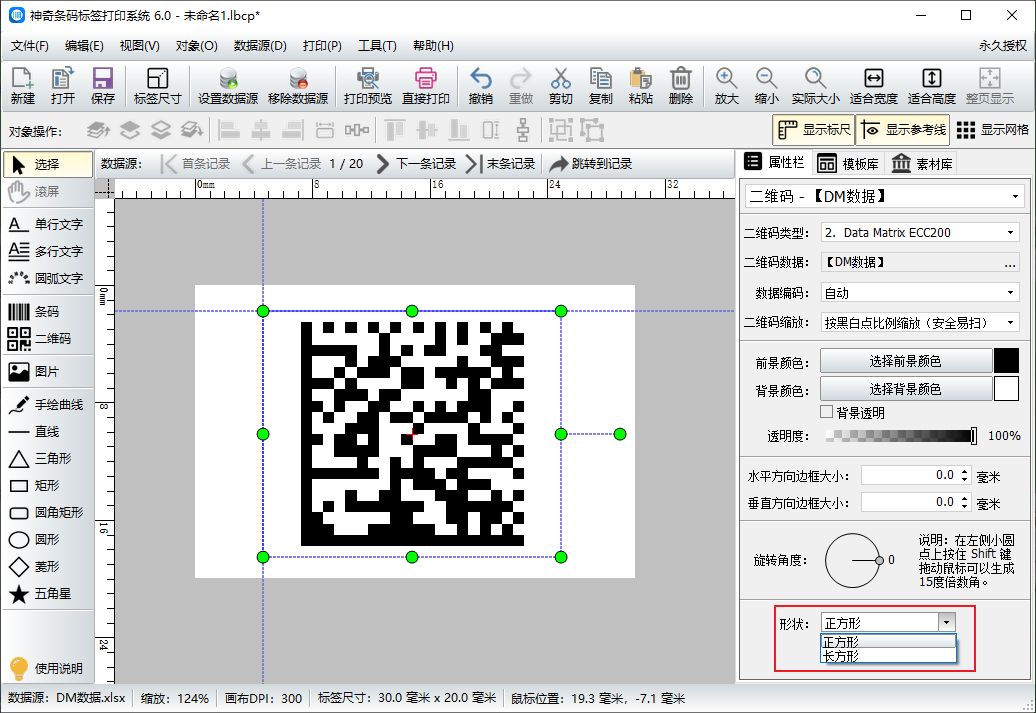Open the 数据源(D) menu
The width and height of the screenshot is (1036, 713).
tap(260, 46)
